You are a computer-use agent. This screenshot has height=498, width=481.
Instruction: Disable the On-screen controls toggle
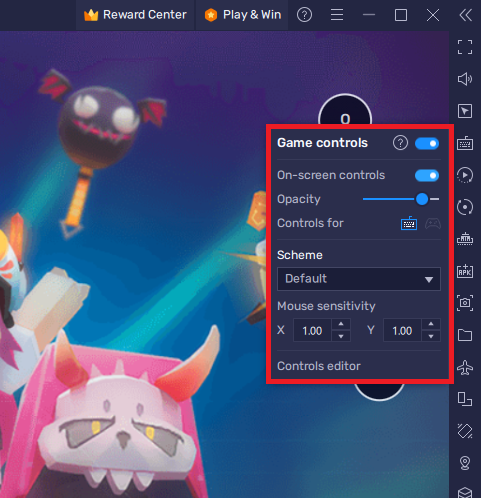(427, 175)
